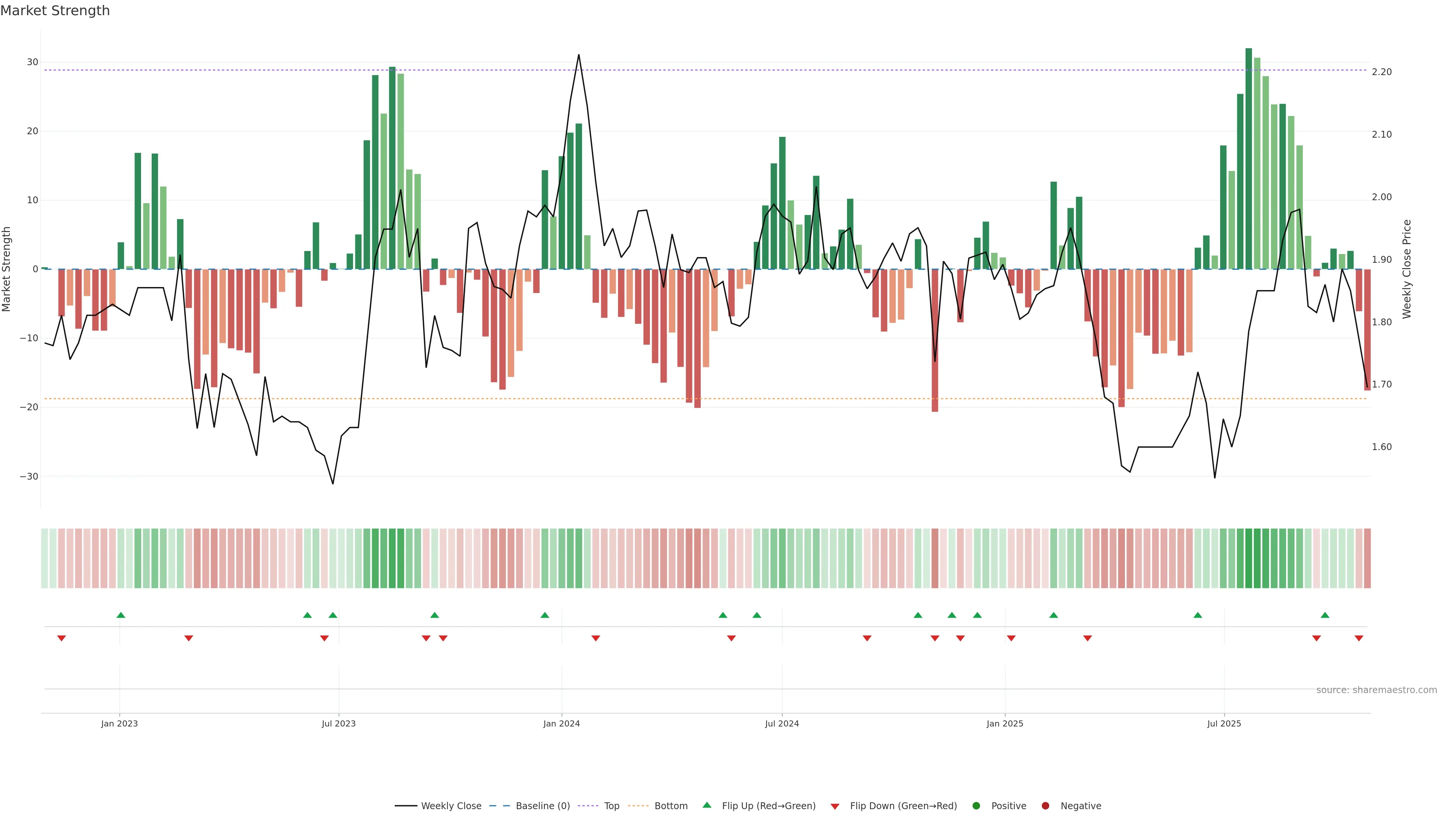The height and width of the screenshot is (819, 1456).
Task: Click the dark red Negative circle legend icon
Action: tap(1045, 806)
